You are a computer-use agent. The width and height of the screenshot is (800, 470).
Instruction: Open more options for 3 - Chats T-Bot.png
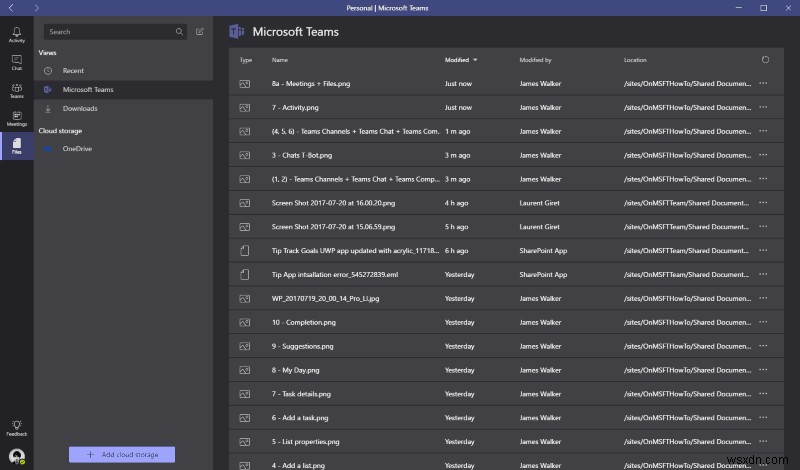point(763,155)
